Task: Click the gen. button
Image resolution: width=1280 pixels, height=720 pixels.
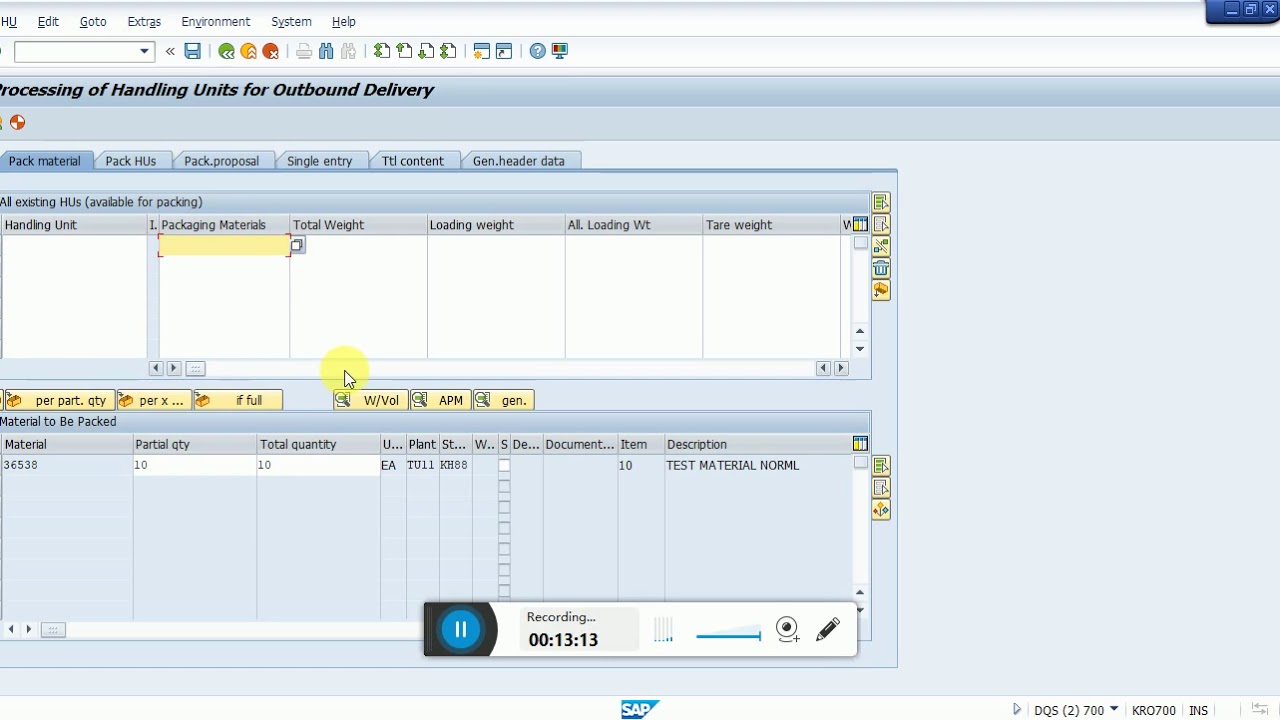Action: [x=503, y=400]
